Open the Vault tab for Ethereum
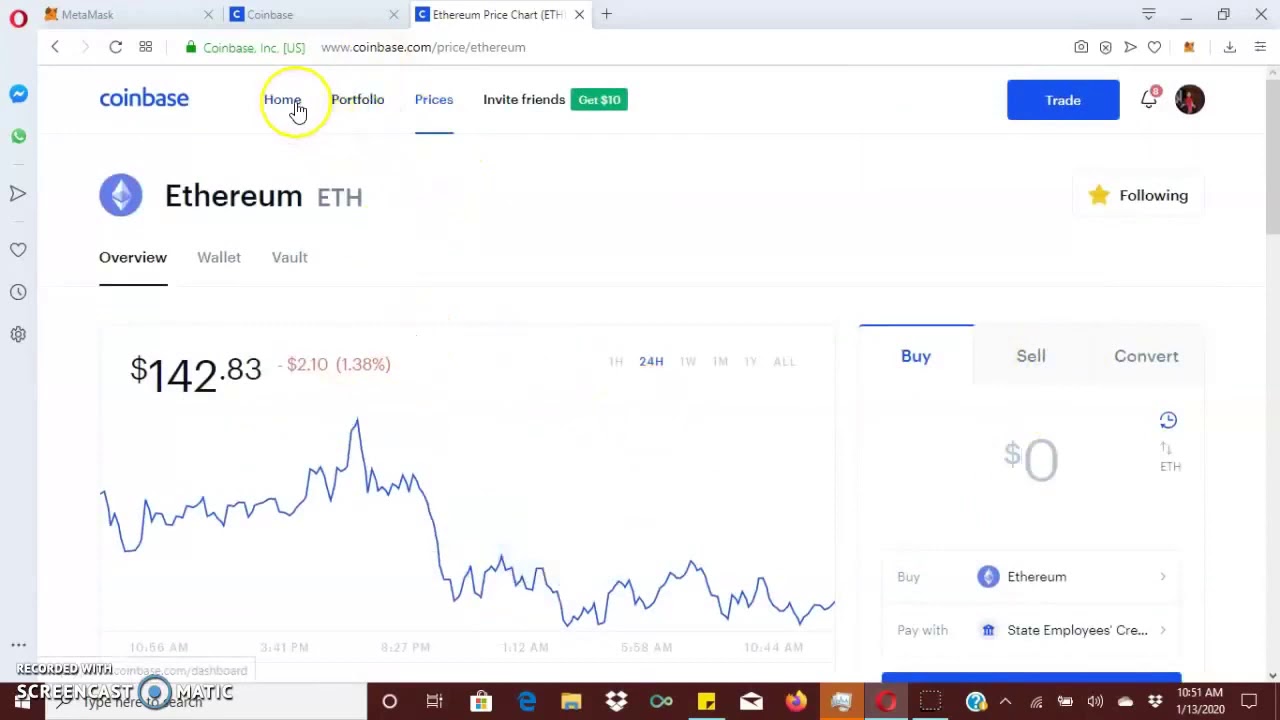 (290, 258)
